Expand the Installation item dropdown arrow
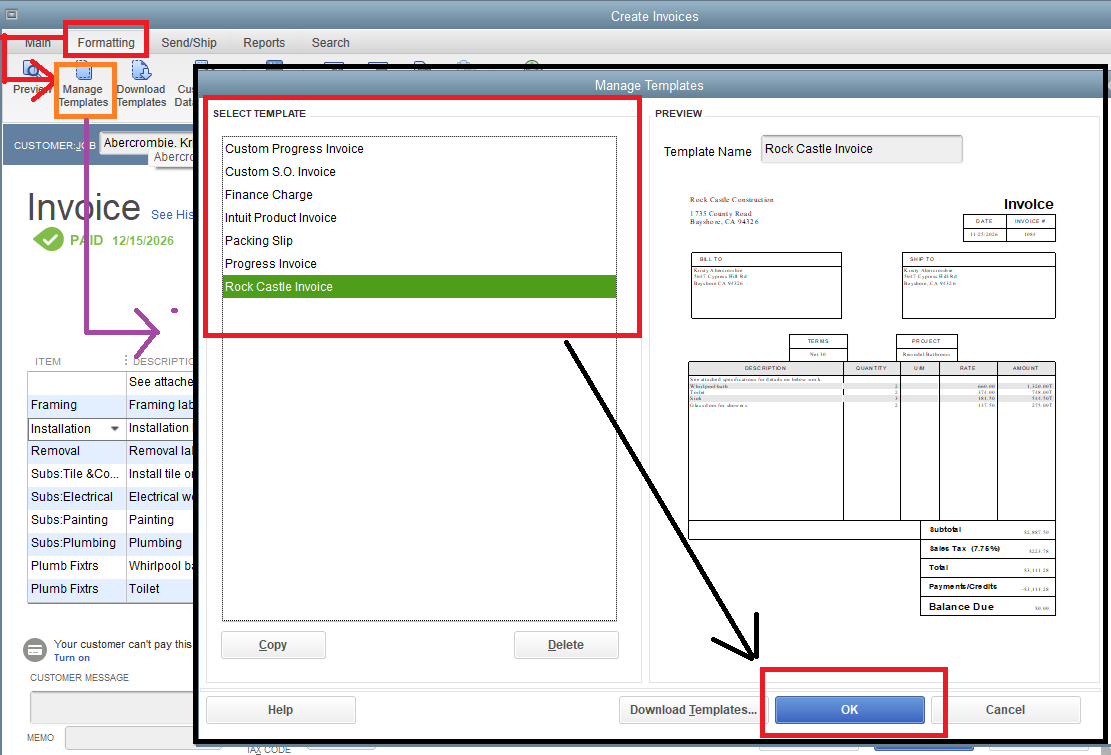The image size is (1111, 755). [115, 428]
